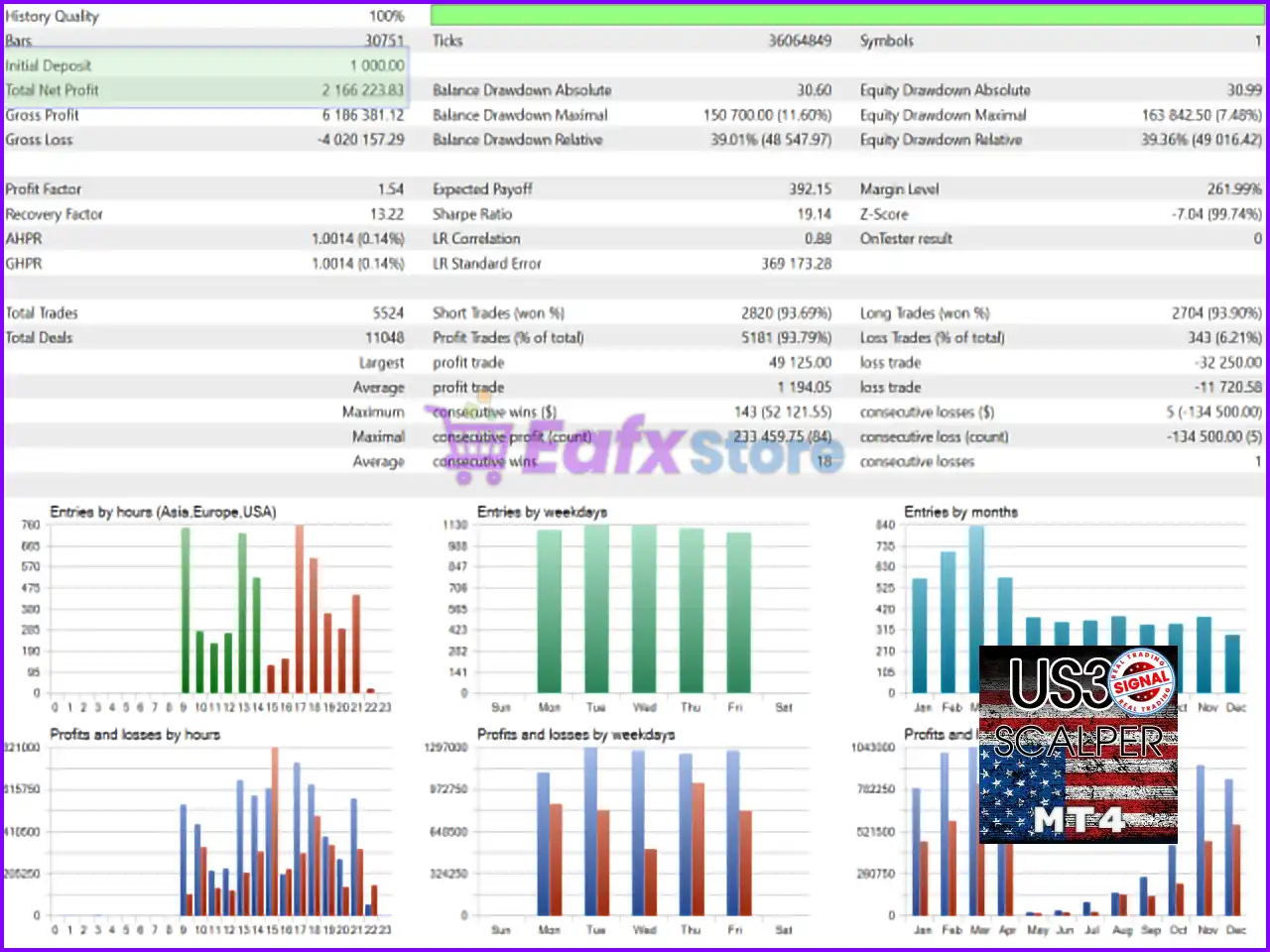Click the US30 Scalper MT4 logo image

(x=1079, y=744)
